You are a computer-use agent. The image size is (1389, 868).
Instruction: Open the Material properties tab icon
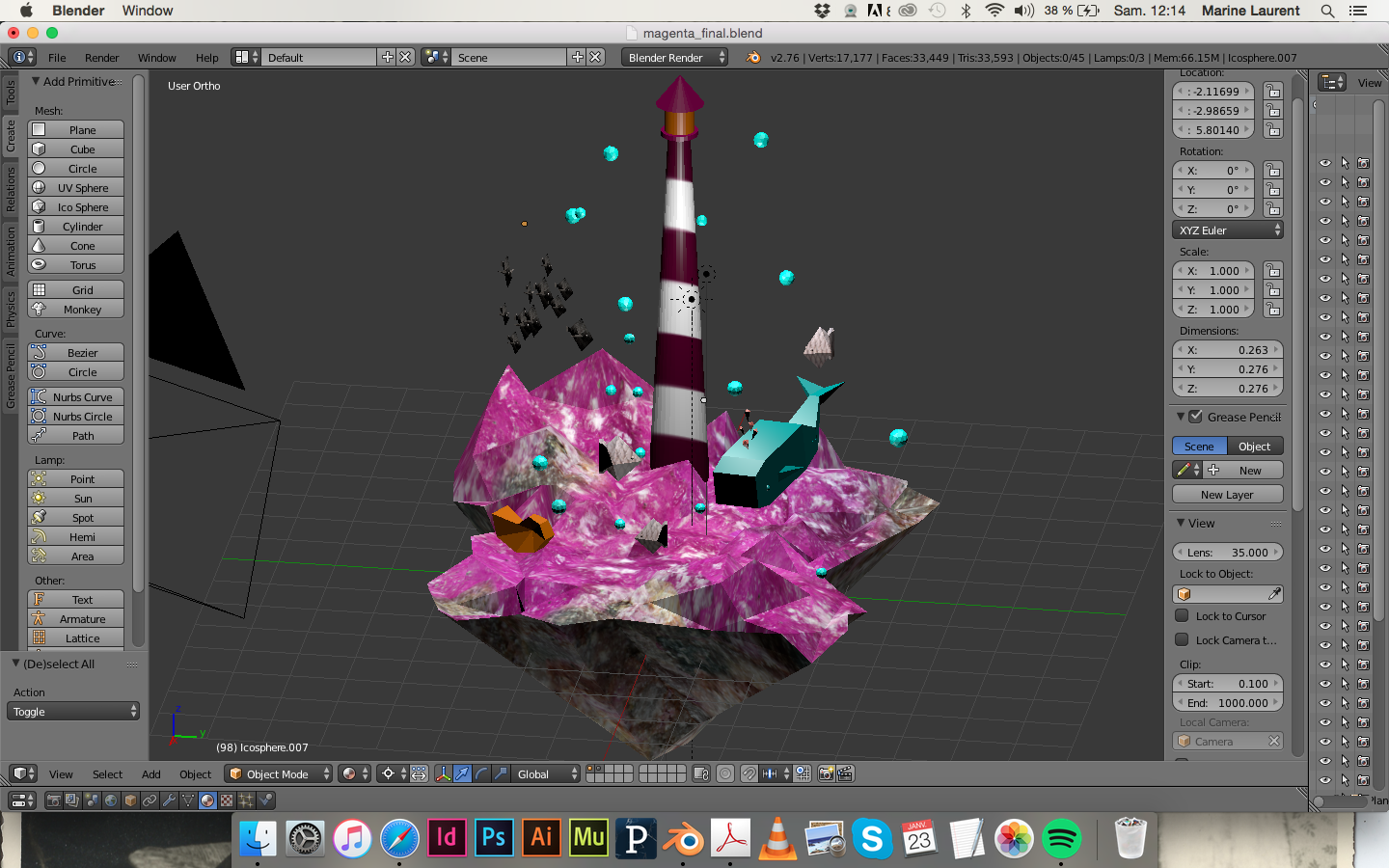tap(207, 800)
